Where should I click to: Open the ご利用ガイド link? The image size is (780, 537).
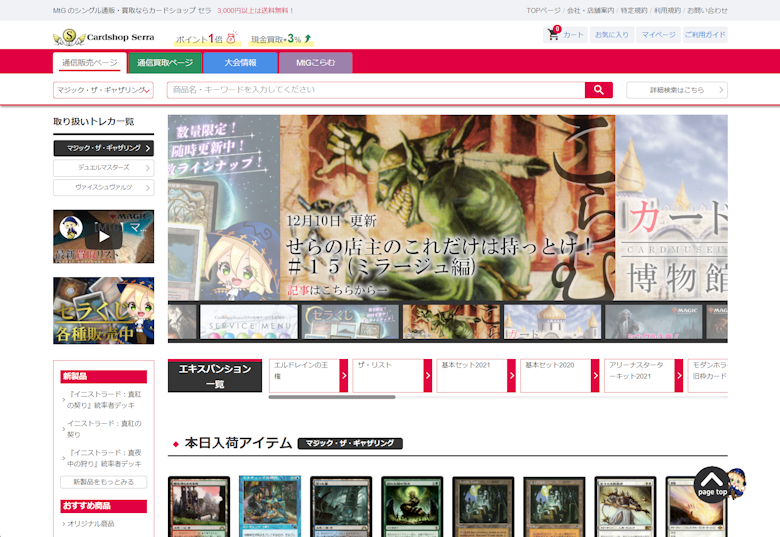point(705,35)
